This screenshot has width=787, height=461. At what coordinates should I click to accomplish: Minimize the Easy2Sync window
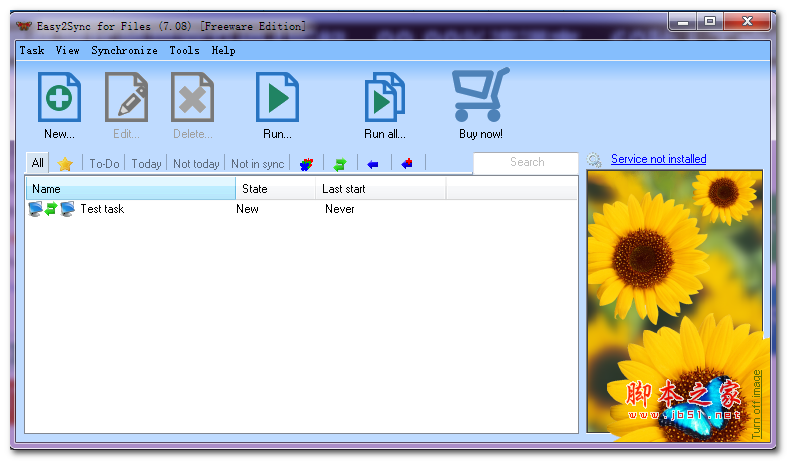click(x=683, y=22)
